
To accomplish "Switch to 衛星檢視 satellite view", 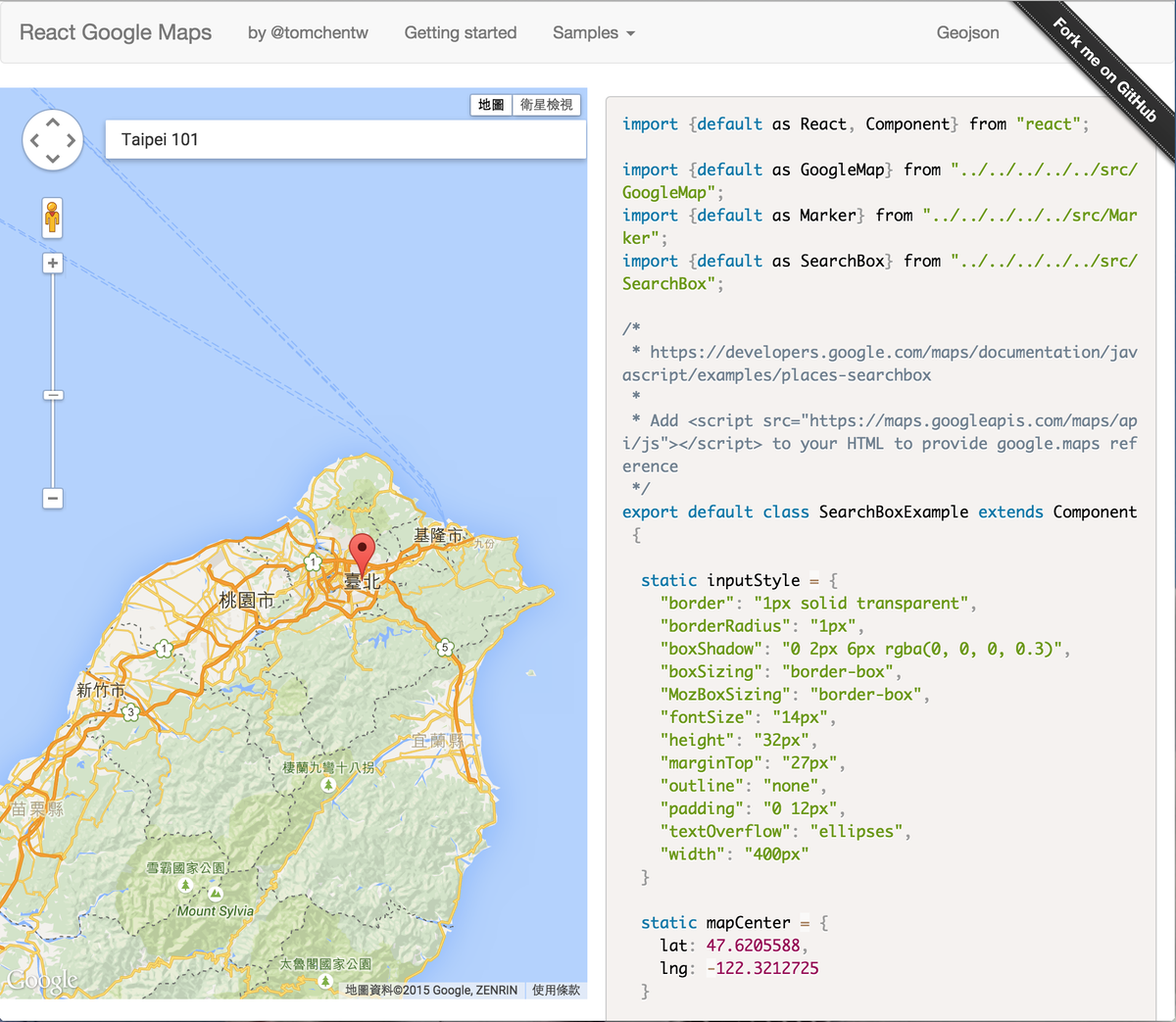I will coord(546,105).
